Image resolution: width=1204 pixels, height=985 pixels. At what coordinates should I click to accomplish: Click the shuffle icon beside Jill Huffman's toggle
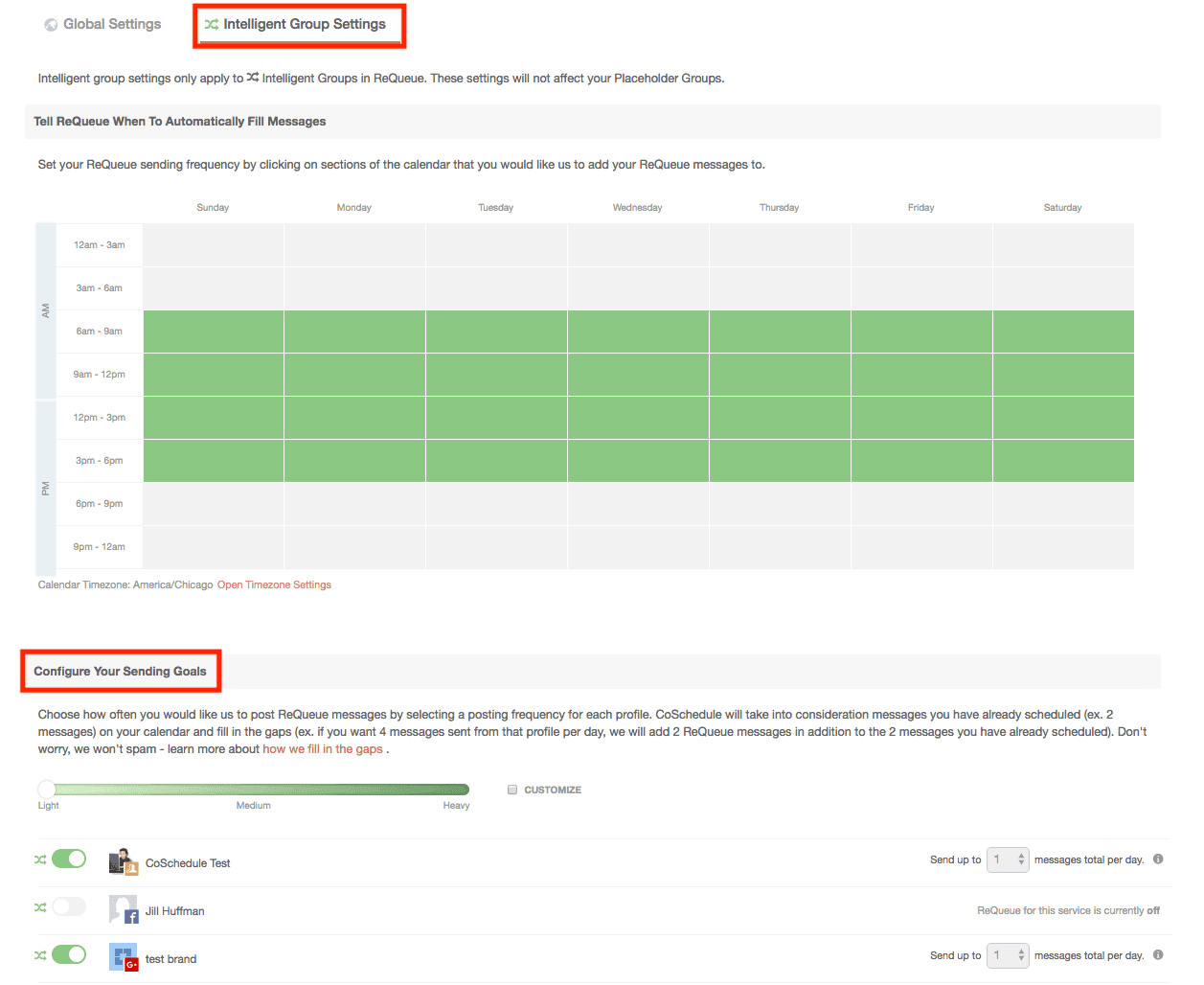coord(39,905)
